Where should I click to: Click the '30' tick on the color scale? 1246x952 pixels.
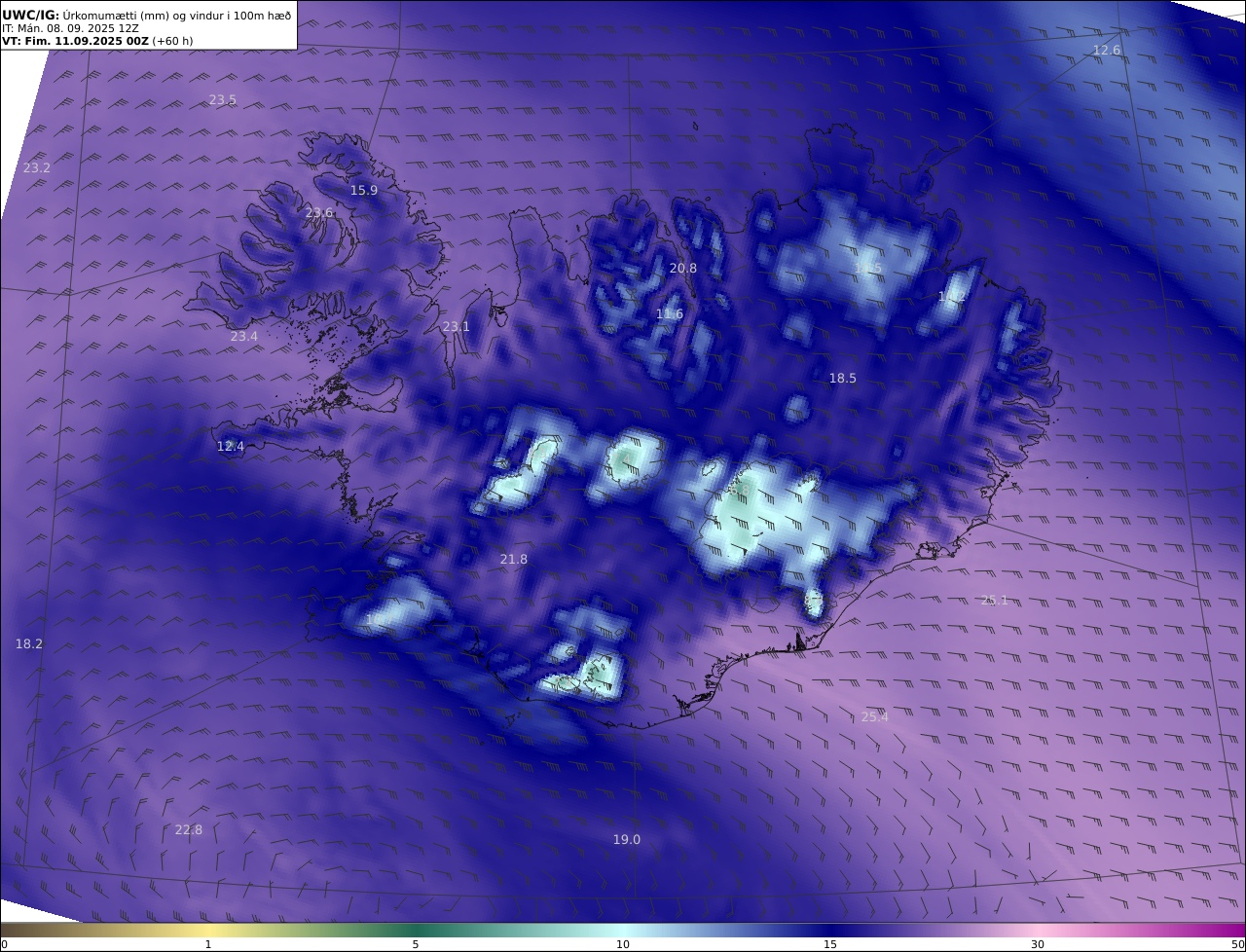point(1038,944)
